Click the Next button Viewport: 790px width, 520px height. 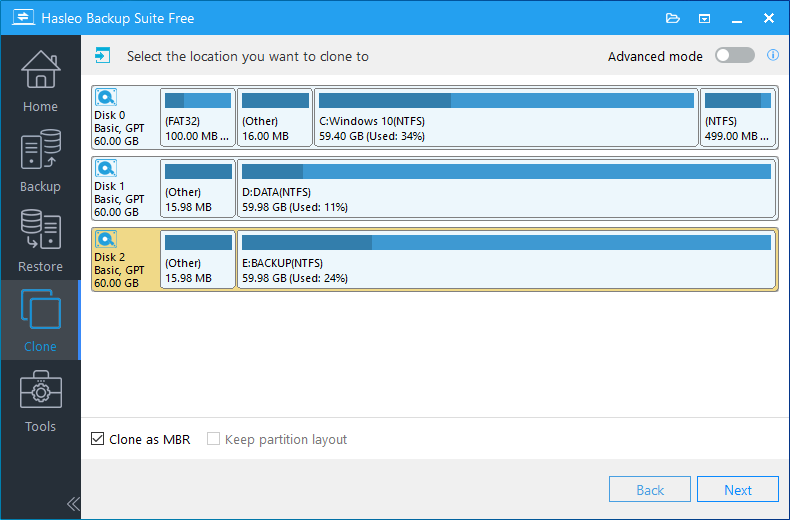[x=738, y=490]
